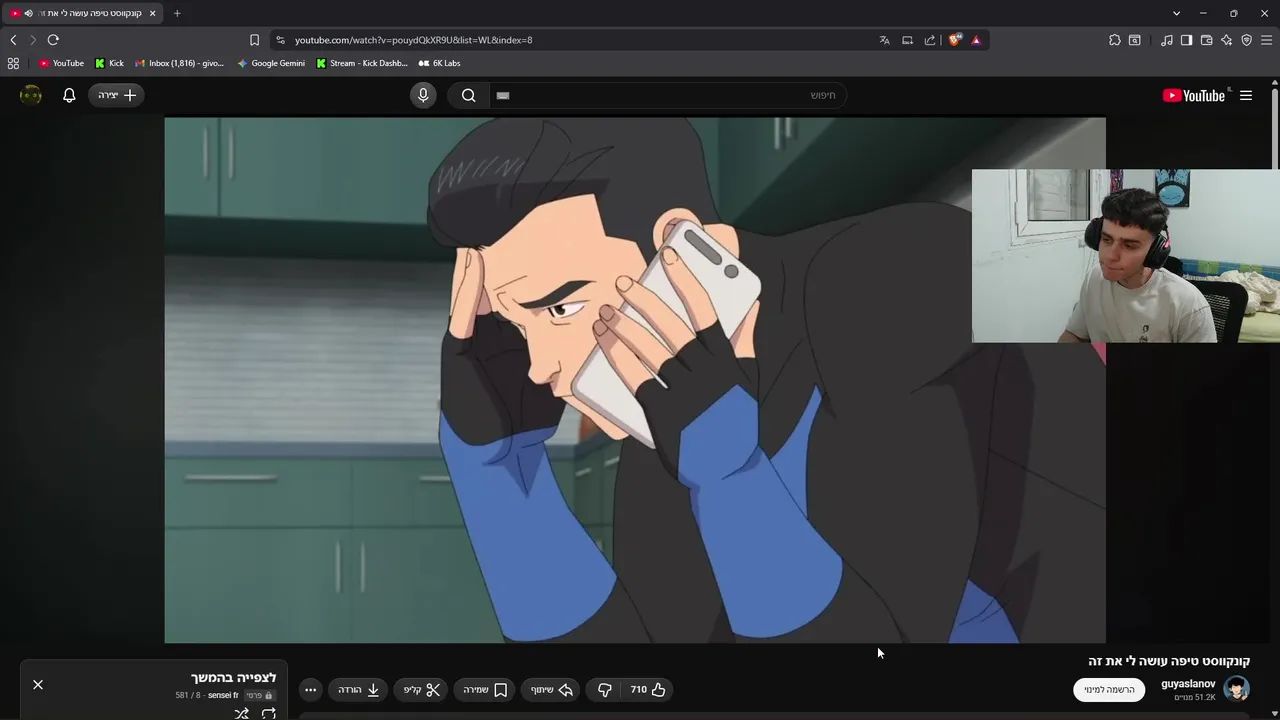Click the picture-in-picture screen icon
This screenshot has height=720, width=1280.
point(907,40)
